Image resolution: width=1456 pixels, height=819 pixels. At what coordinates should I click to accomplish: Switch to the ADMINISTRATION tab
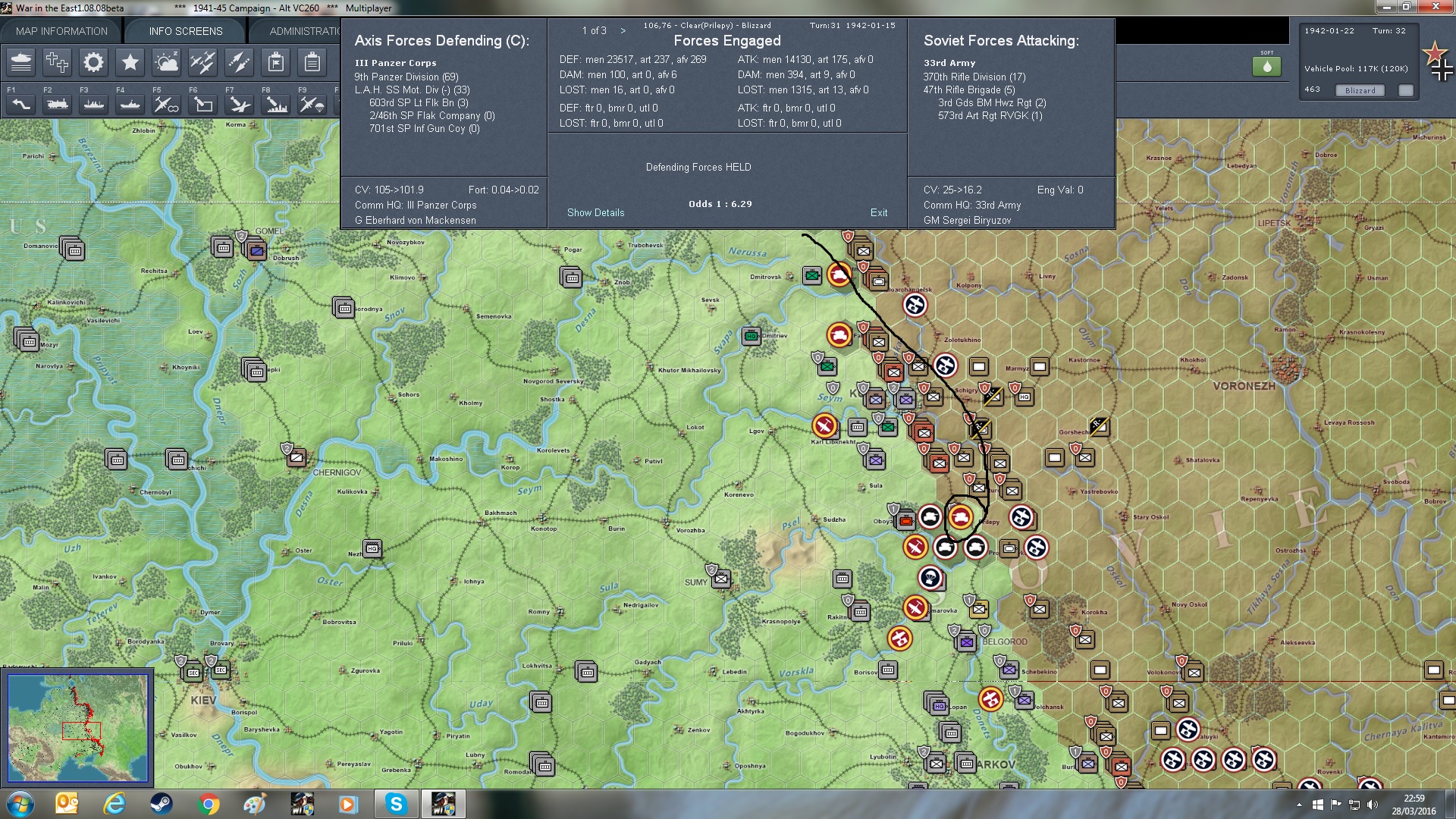[304, 31]
